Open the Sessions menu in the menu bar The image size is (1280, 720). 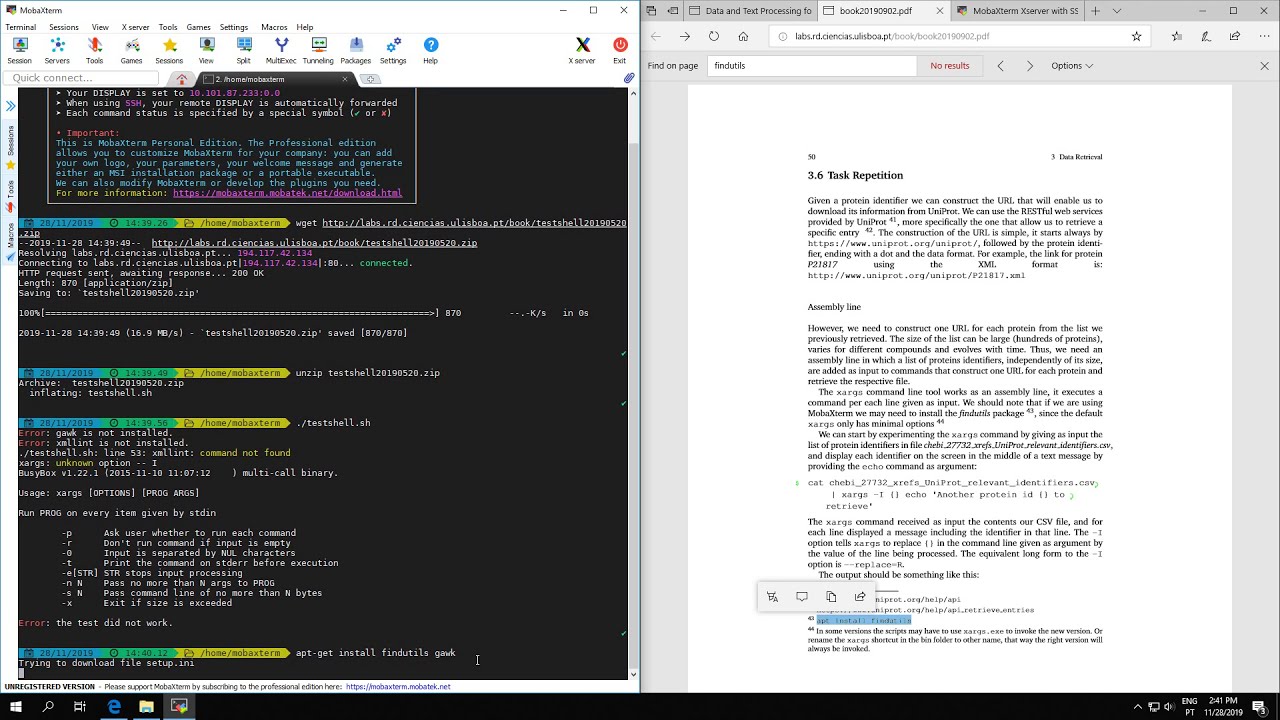click(x=64, y=27)
